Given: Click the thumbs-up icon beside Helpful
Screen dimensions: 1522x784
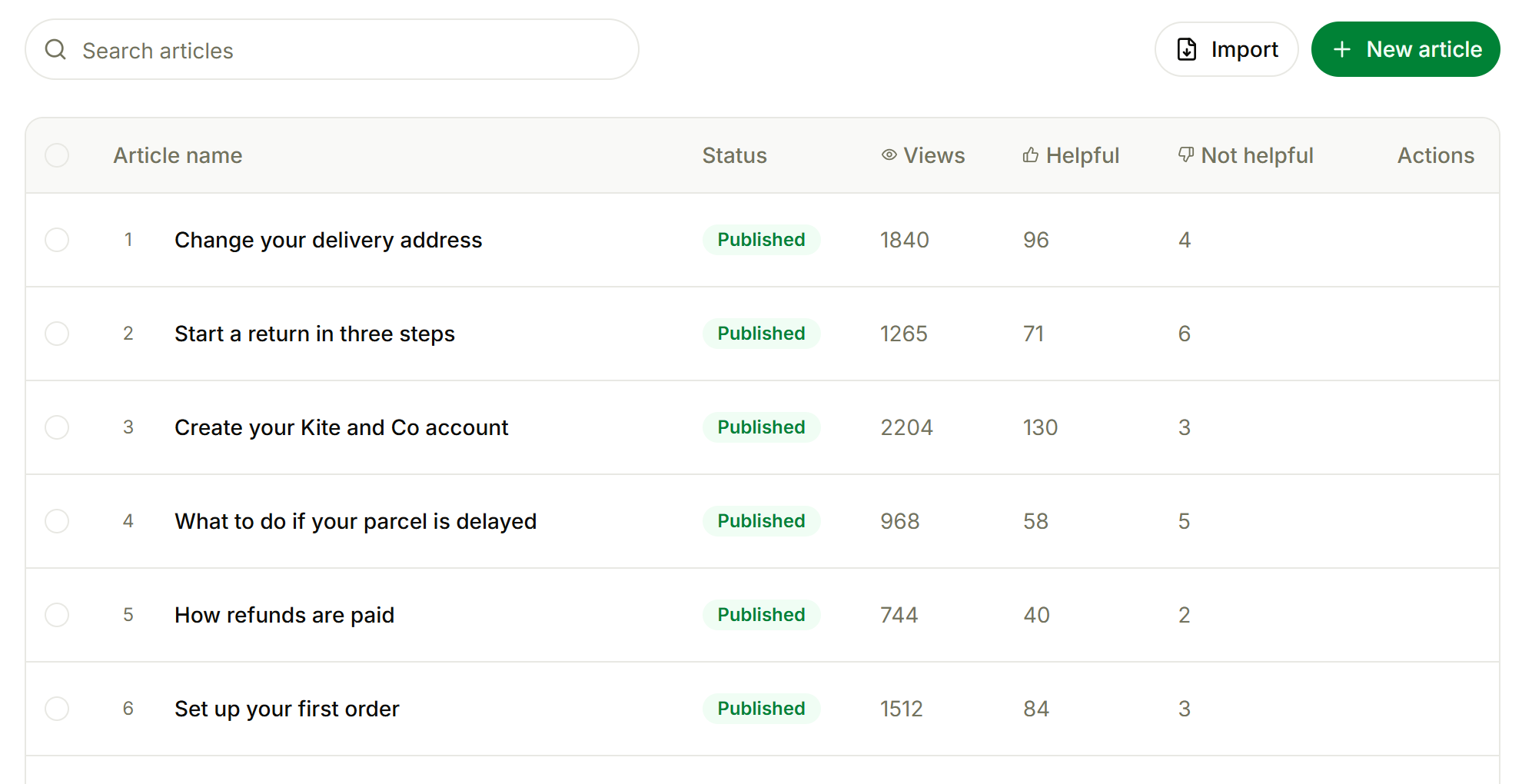Looking at the screenshot, I should pyautogui.click(x=1031, y=155).
